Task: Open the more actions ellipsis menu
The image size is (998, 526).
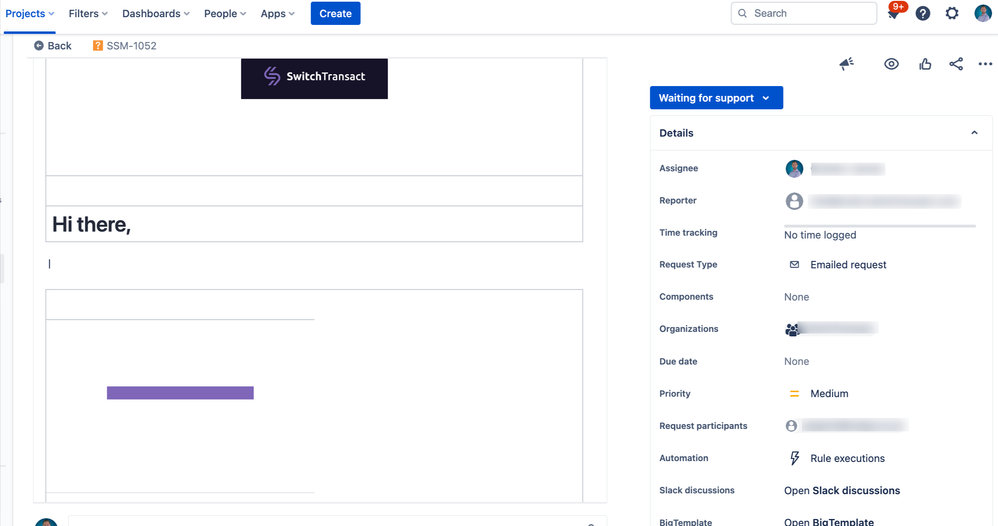Action: tap(985, 64)
